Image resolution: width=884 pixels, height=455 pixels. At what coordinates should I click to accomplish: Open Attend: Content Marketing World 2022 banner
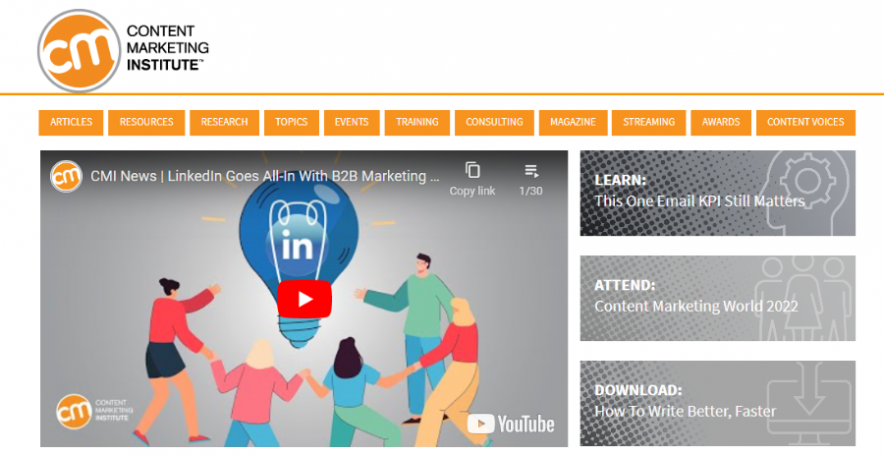point(718,298)
